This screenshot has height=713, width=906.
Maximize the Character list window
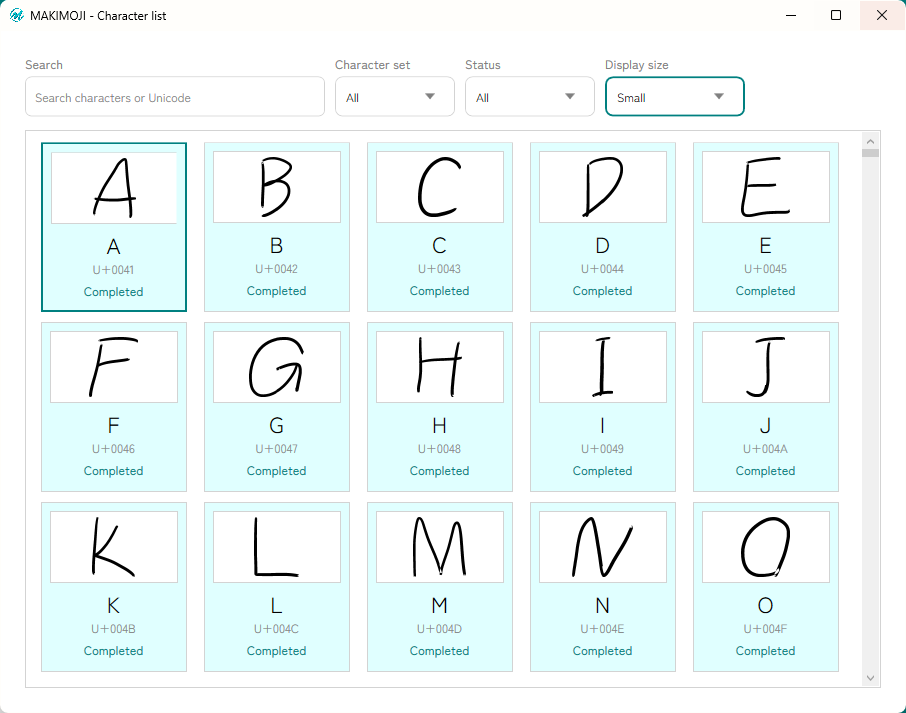(836, 15)
